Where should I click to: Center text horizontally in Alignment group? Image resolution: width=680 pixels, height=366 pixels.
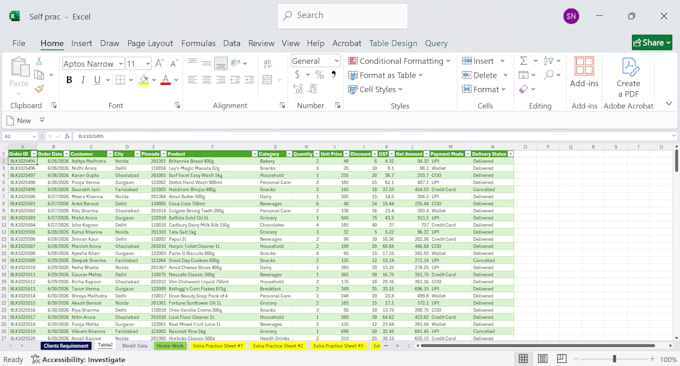tap(206, 80)
